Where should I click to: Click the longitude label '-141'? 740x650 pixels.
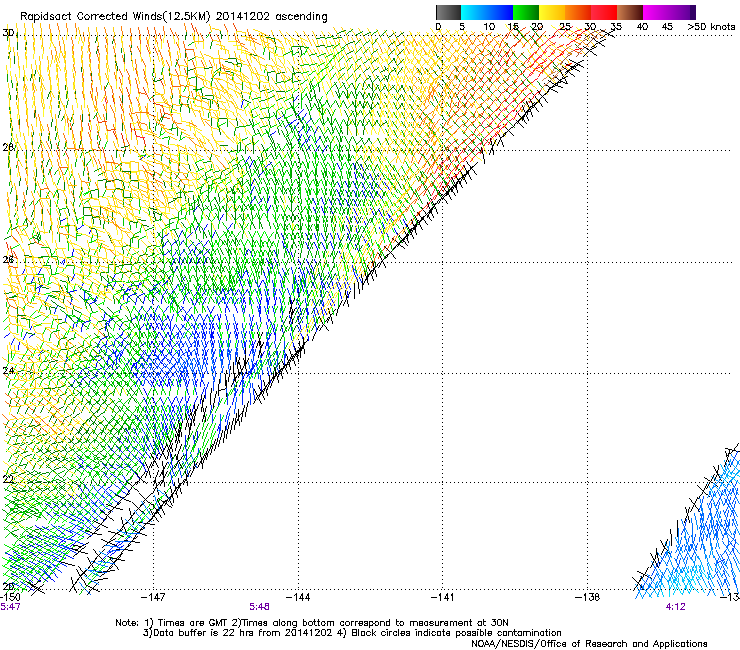[x=443, y=597]
